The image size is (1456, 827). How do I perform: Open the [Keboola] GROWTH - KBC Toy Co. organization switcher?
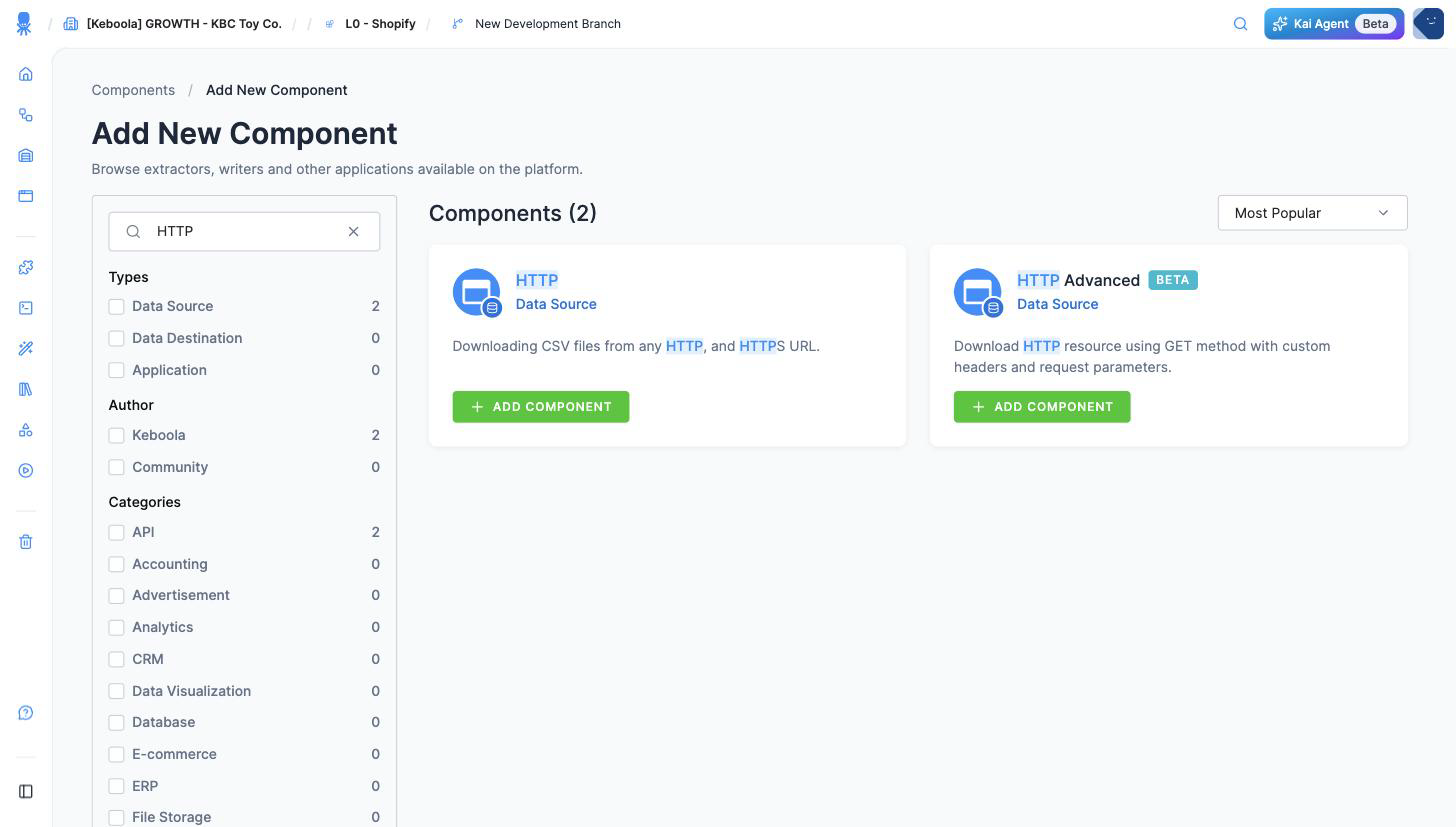(184, 24)
